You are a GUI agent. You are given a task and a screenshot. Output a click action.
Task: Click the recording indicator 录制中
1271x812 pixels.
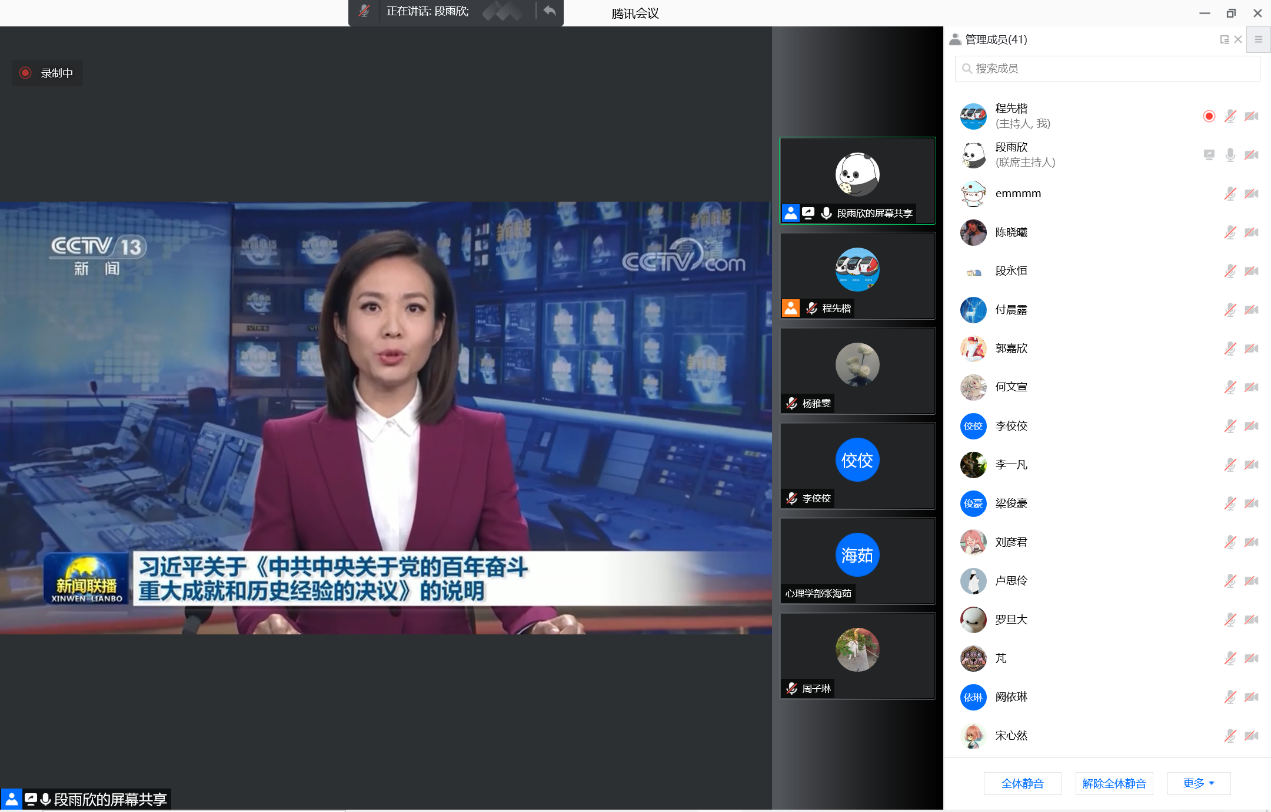coord(47,73)
